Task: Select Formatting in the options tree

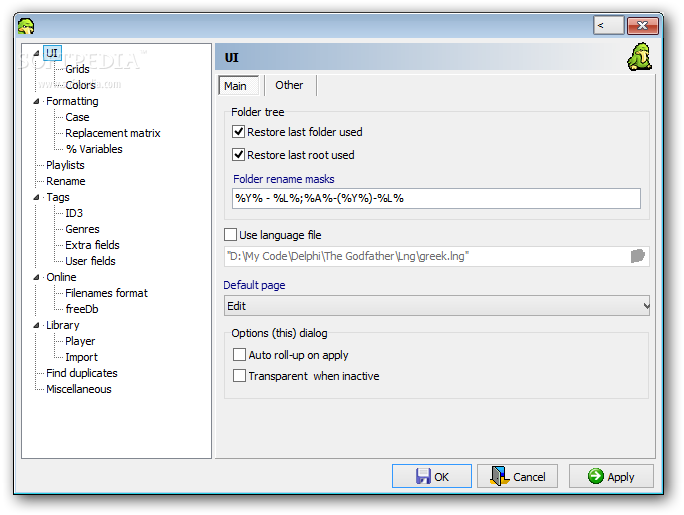Action: coord(72,101)
